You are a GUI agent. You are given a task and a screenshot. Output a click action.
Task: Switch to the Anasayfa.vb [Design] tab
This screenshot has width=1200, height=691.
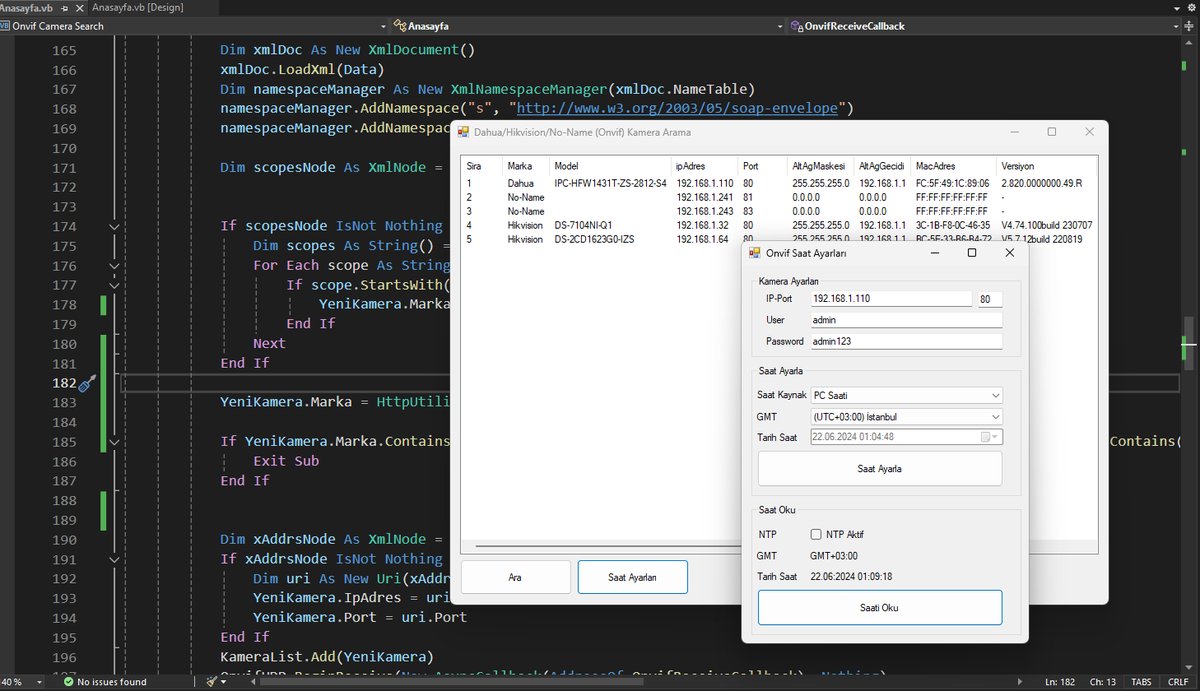click(134, 7)
